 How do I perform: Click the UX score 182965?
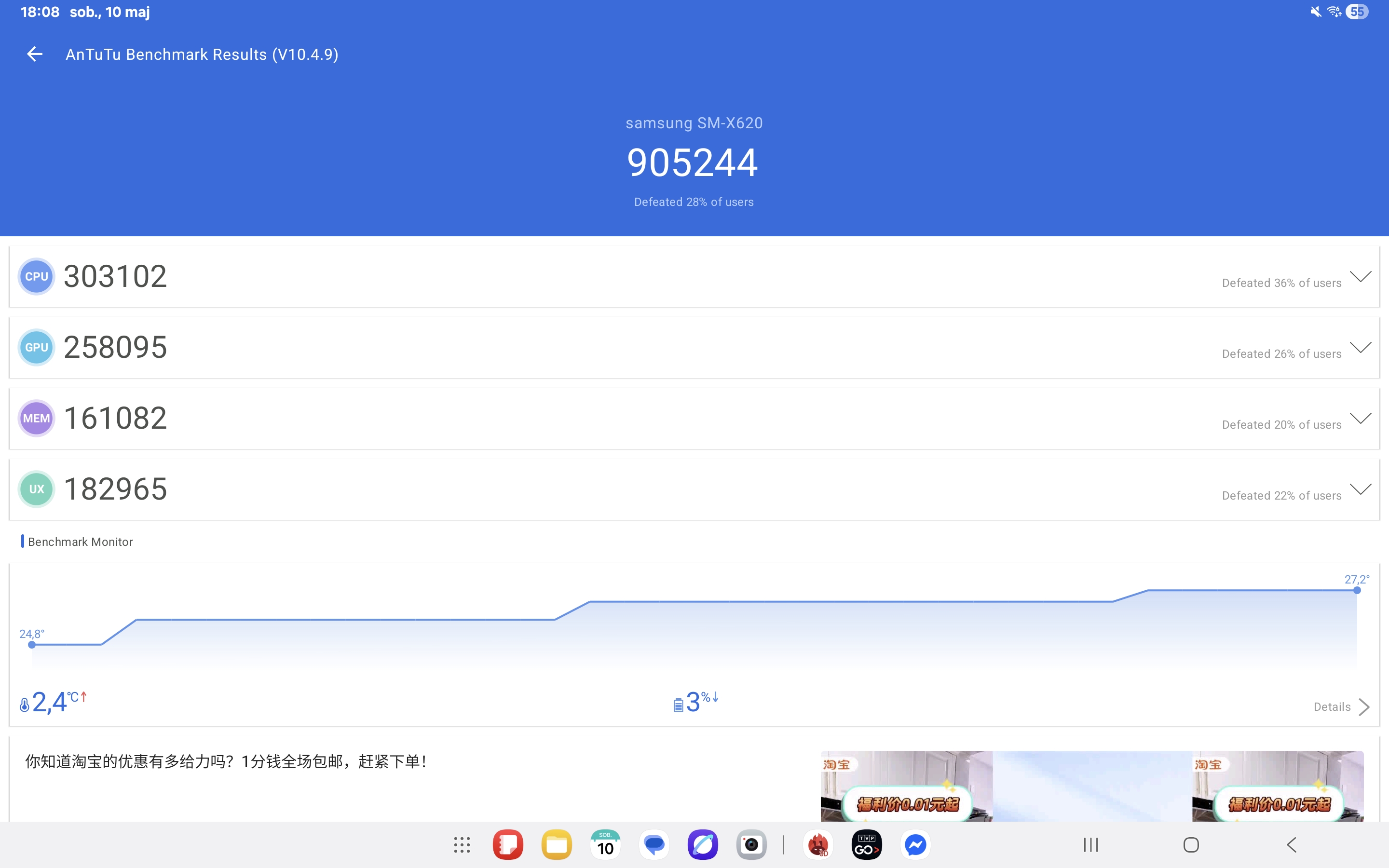[115, 489]
